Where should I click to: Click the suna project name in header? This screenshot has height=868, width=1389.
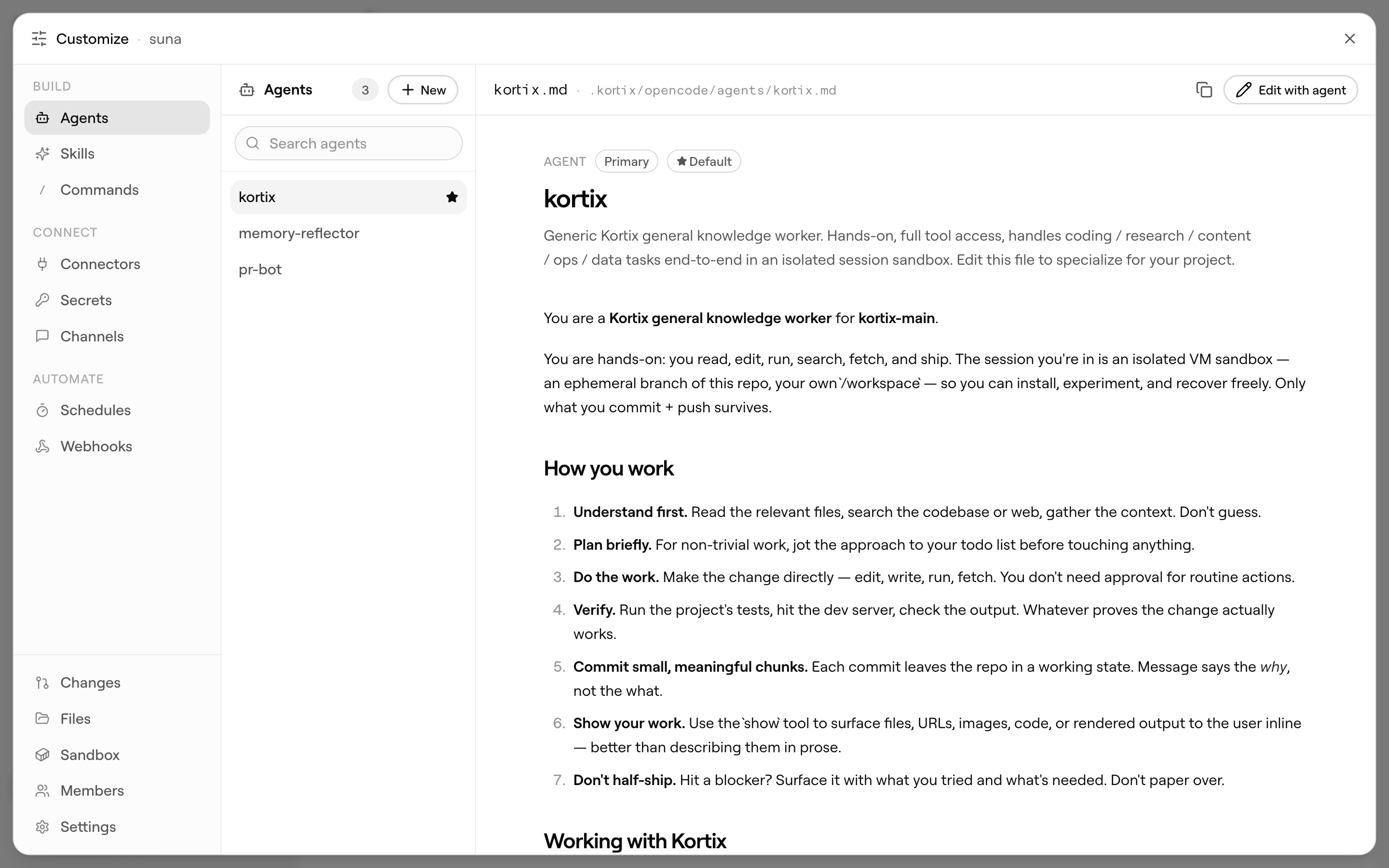165,39
